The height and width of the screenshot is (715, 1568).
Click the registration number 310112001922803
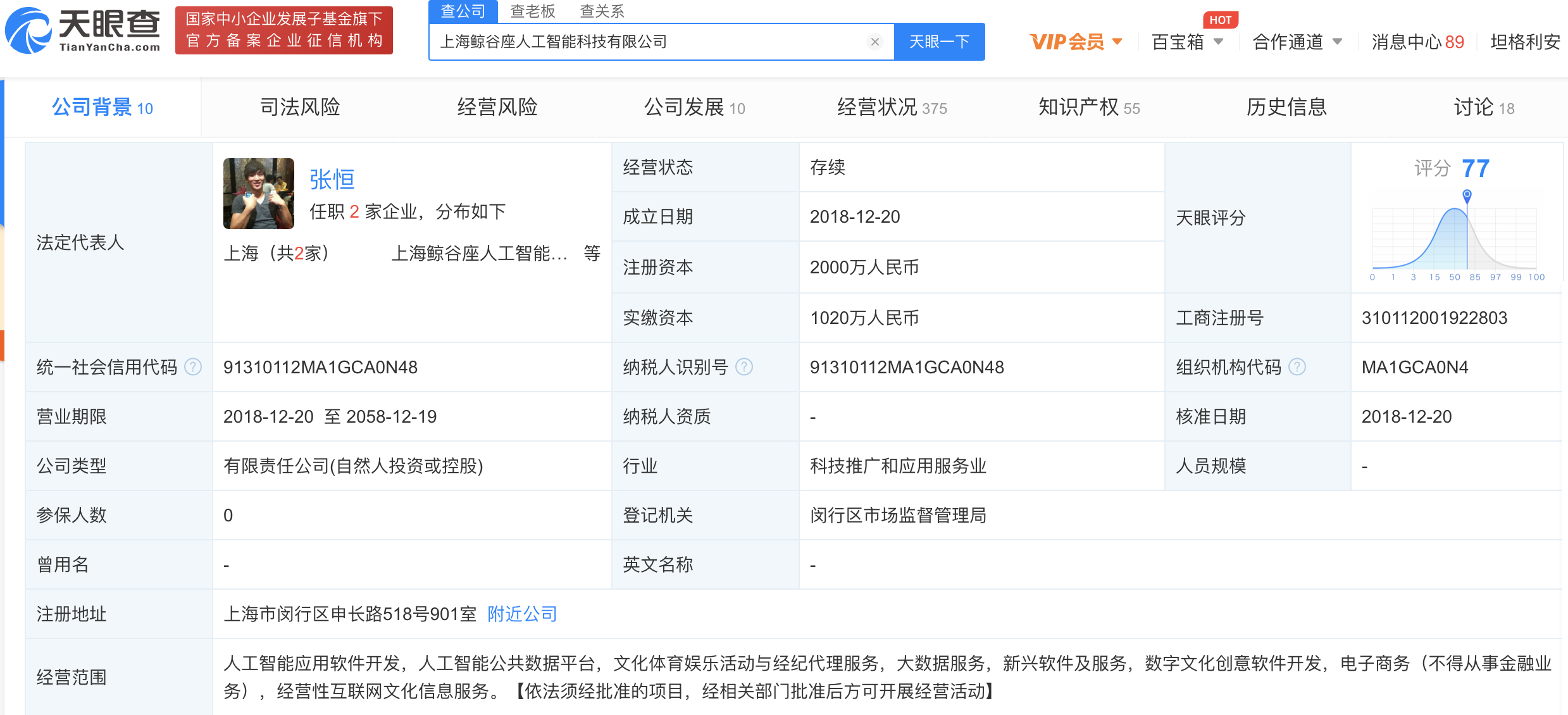[1434, 318]
